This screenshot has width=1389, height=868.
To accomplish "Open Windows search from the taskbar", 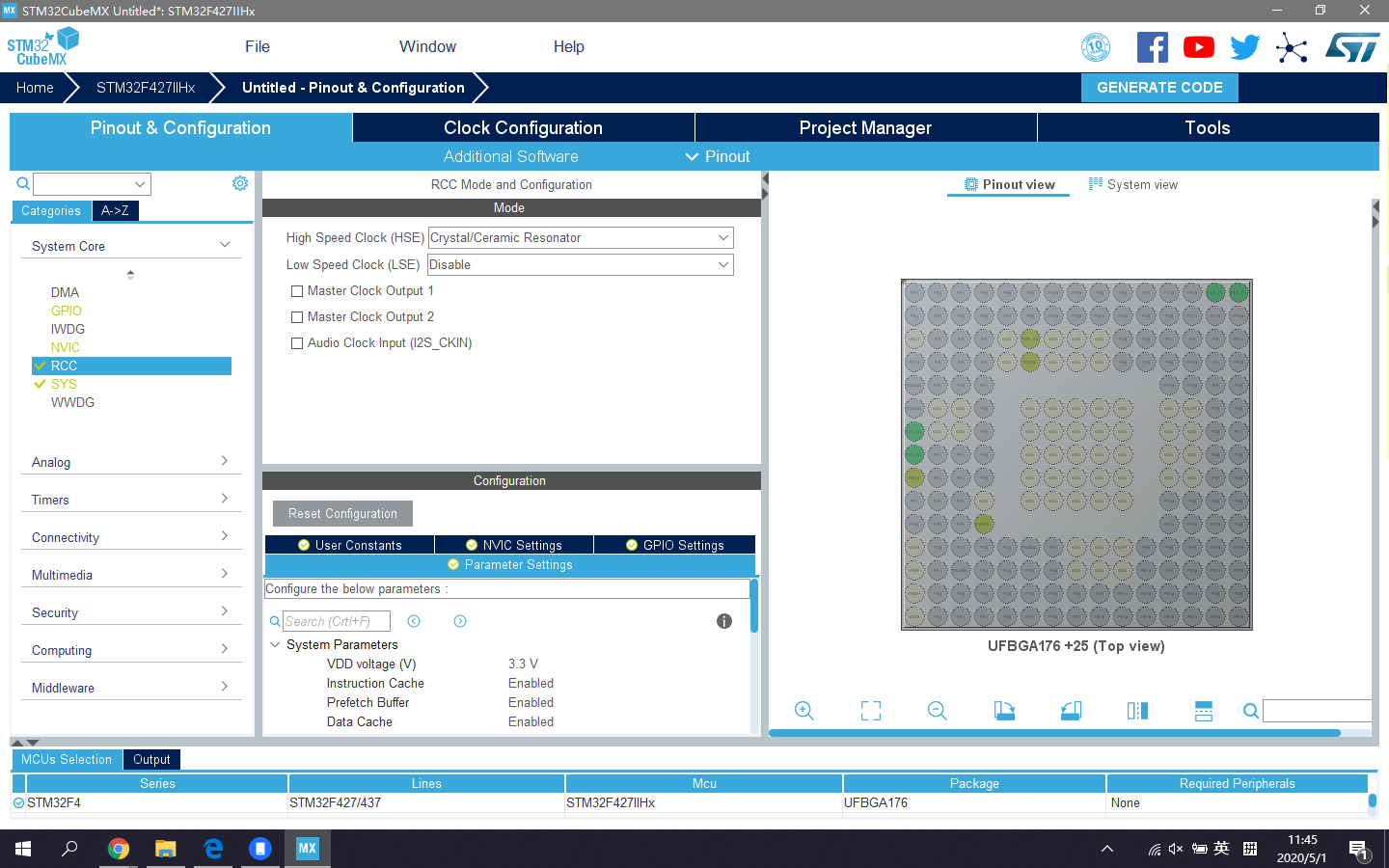I will (x=69, y=849).
